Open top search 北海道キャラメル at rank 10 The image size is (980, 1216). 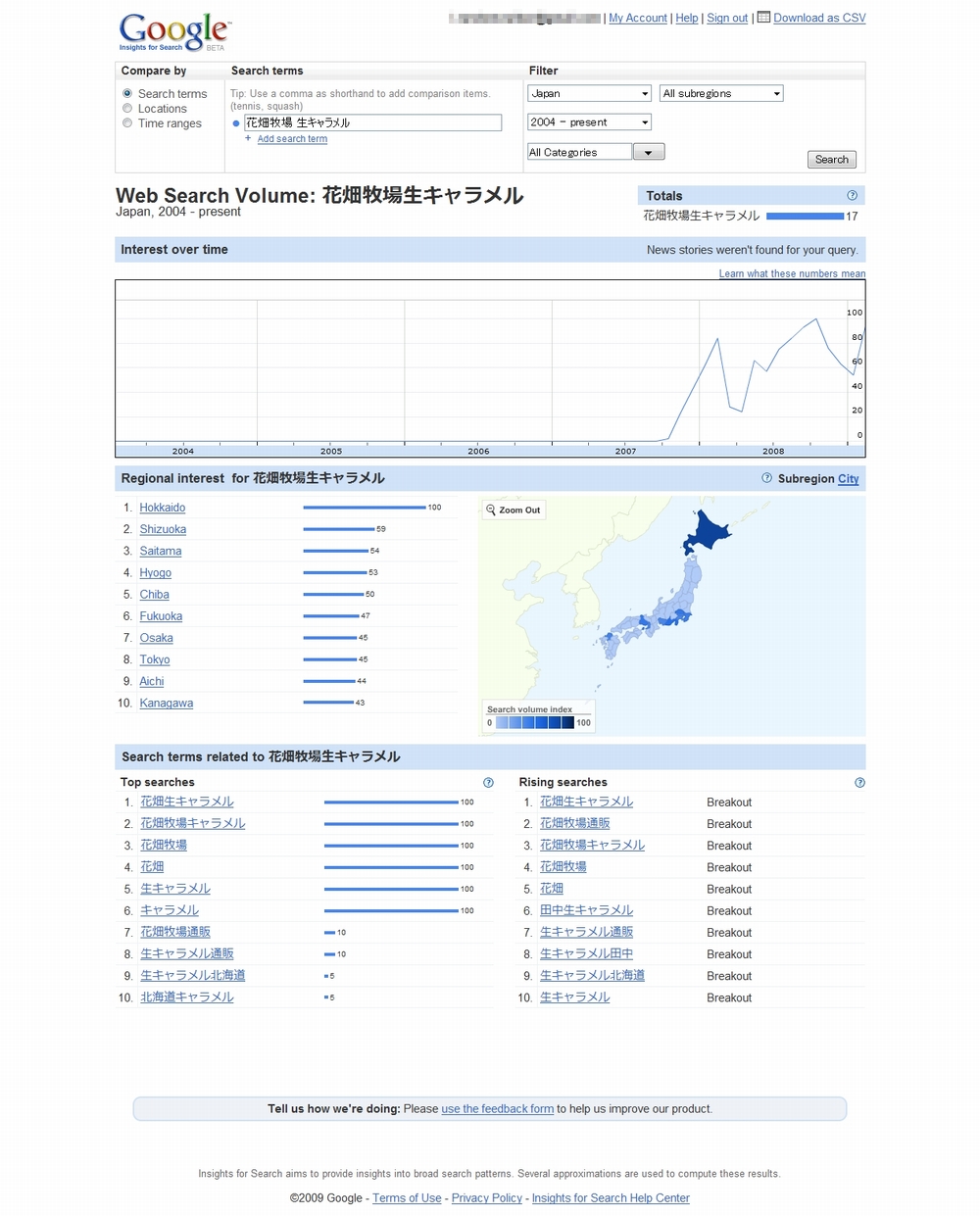[187, 997]
